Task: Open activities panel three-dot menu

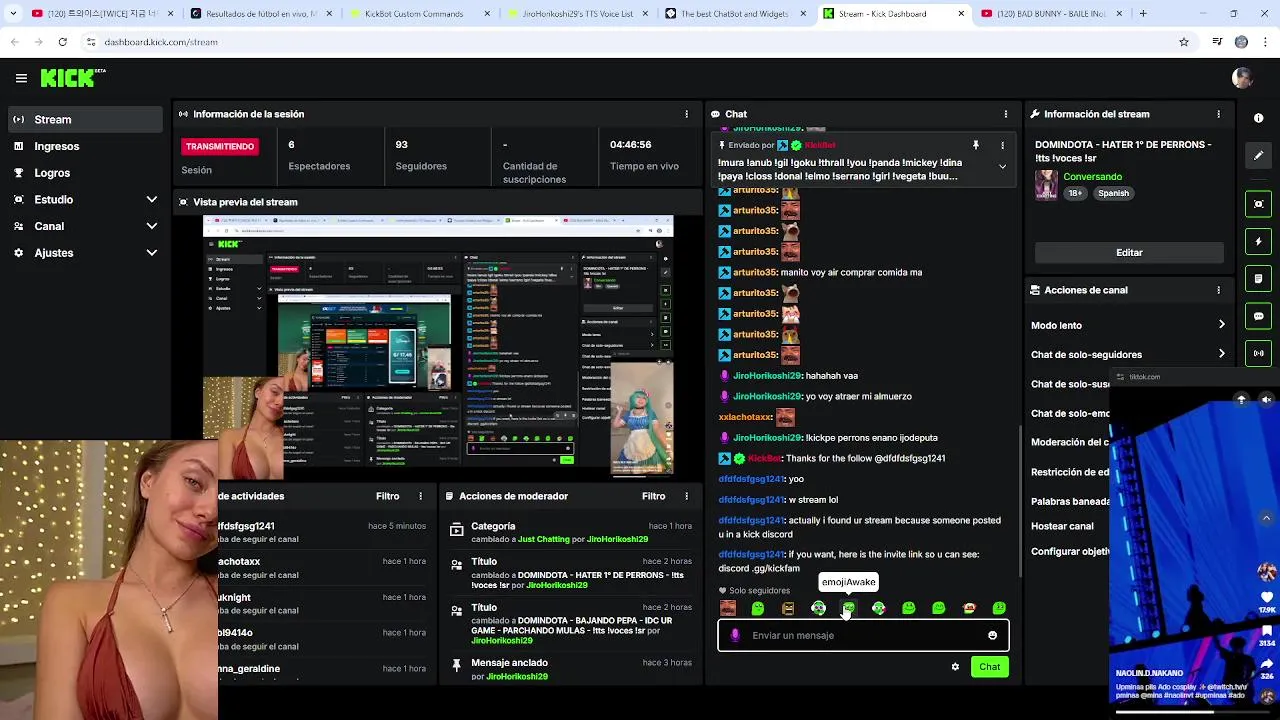Action: pyautogui.click(x=420, y=496)
